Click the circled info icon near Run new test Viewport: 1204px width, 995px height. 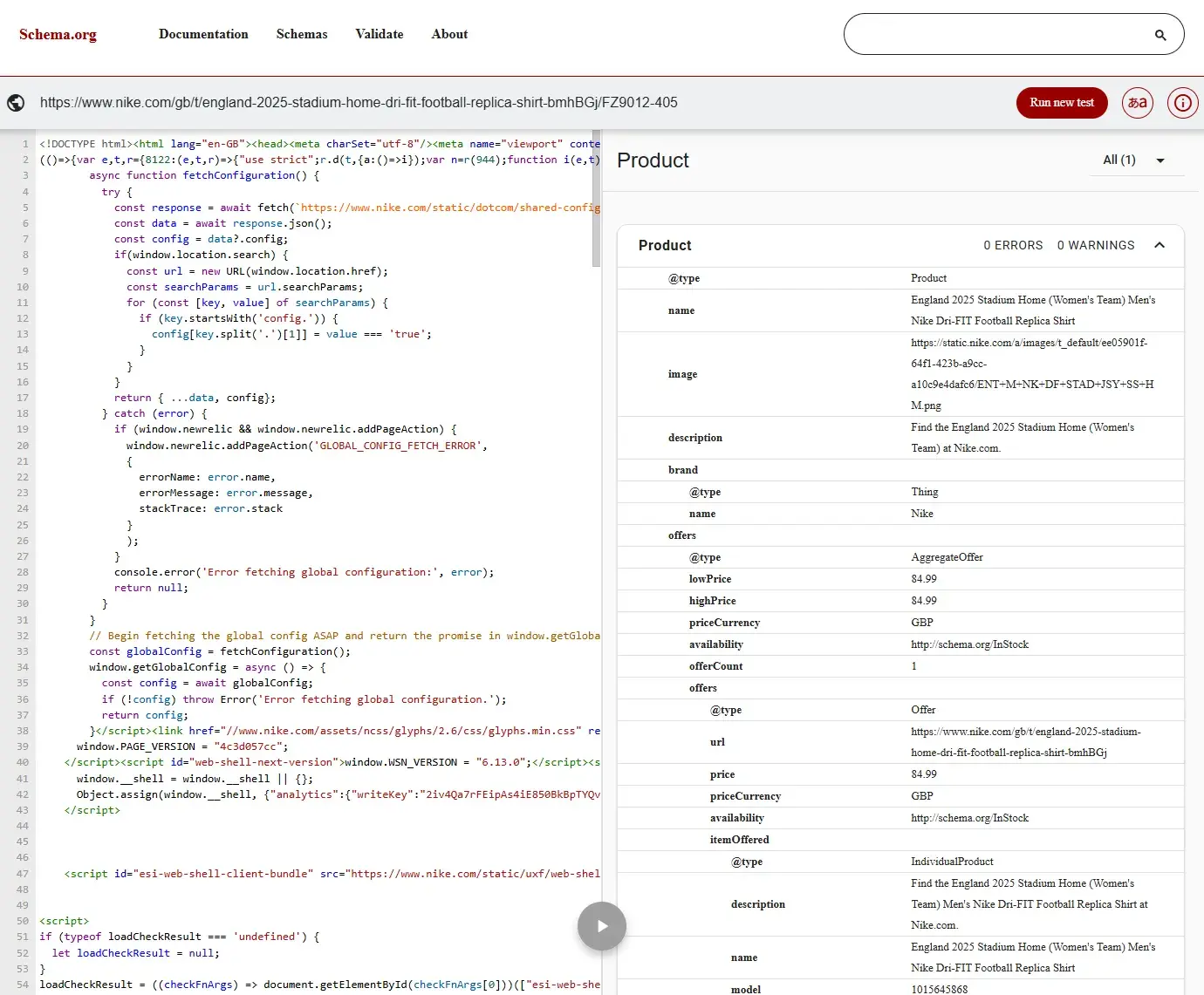[1182, 102]
